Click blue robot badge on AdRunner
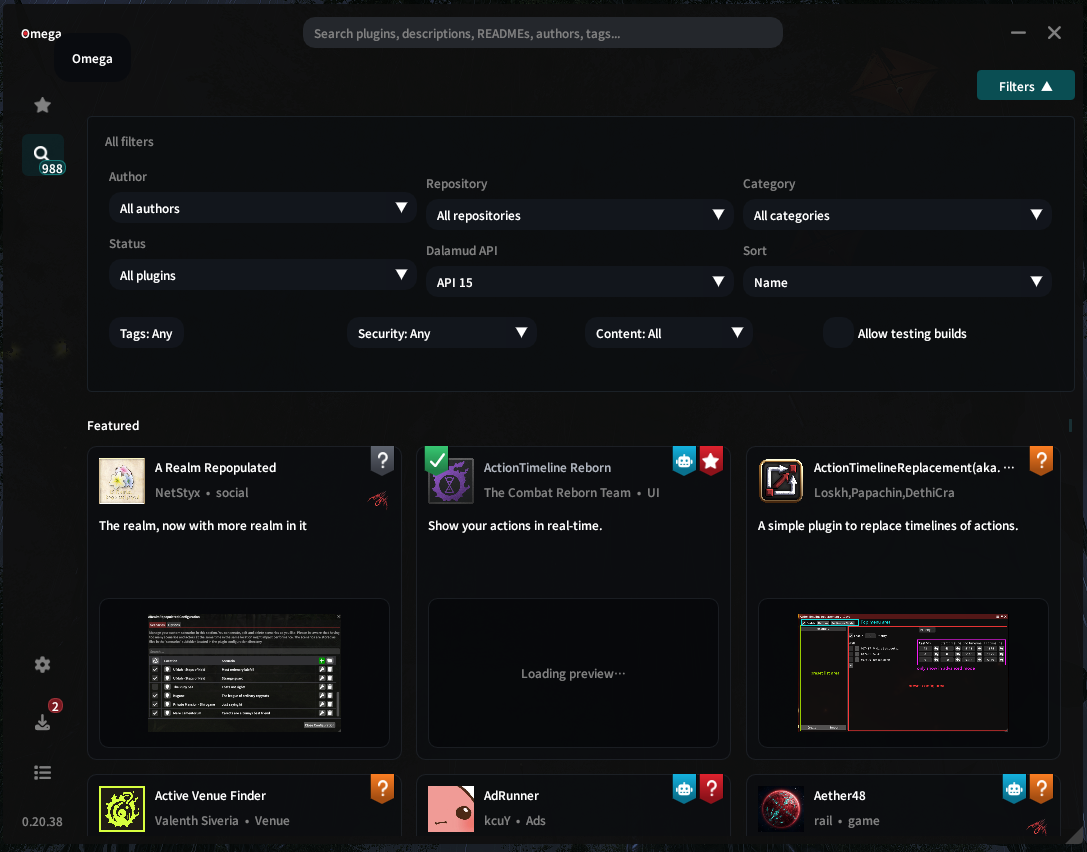This screenshot has width=1087, height=852. click(x=684, y=788)
